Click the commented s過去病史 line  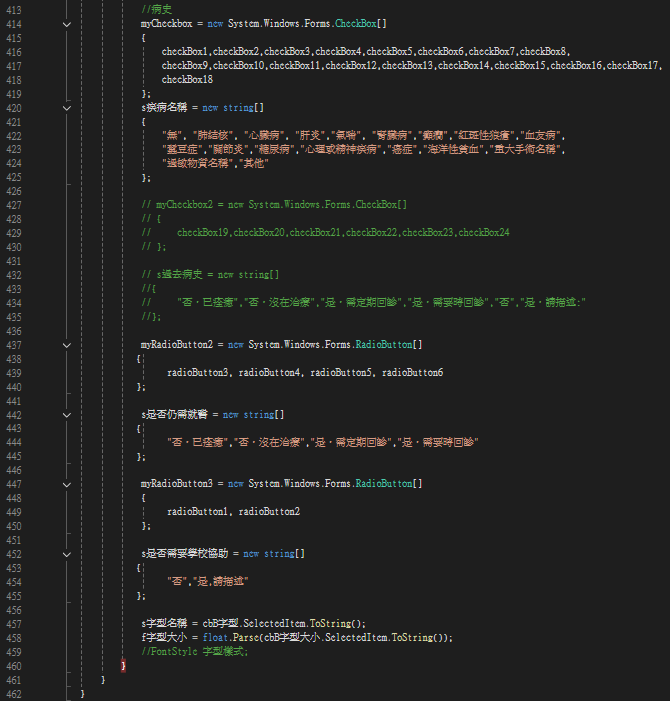click(x=210, y=274)
